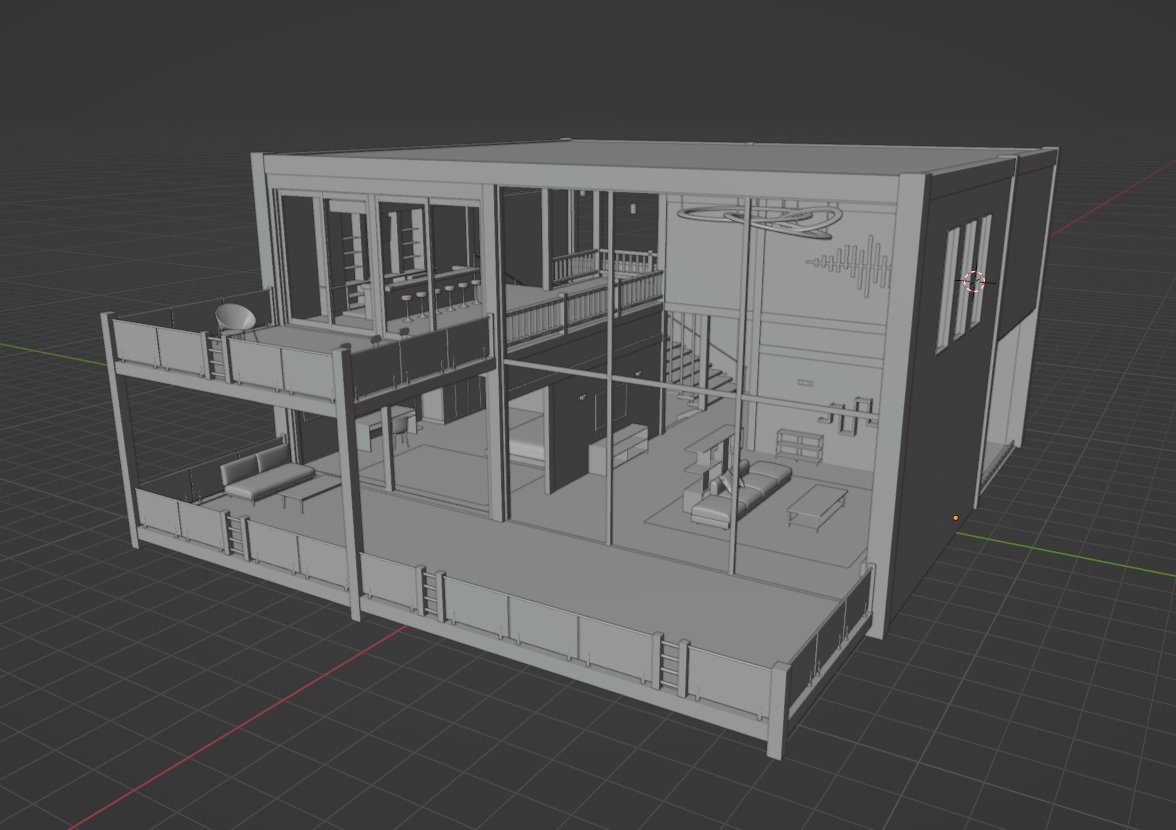
Task: Click the 3D cursor on the side wall
Action: point(974,282)
